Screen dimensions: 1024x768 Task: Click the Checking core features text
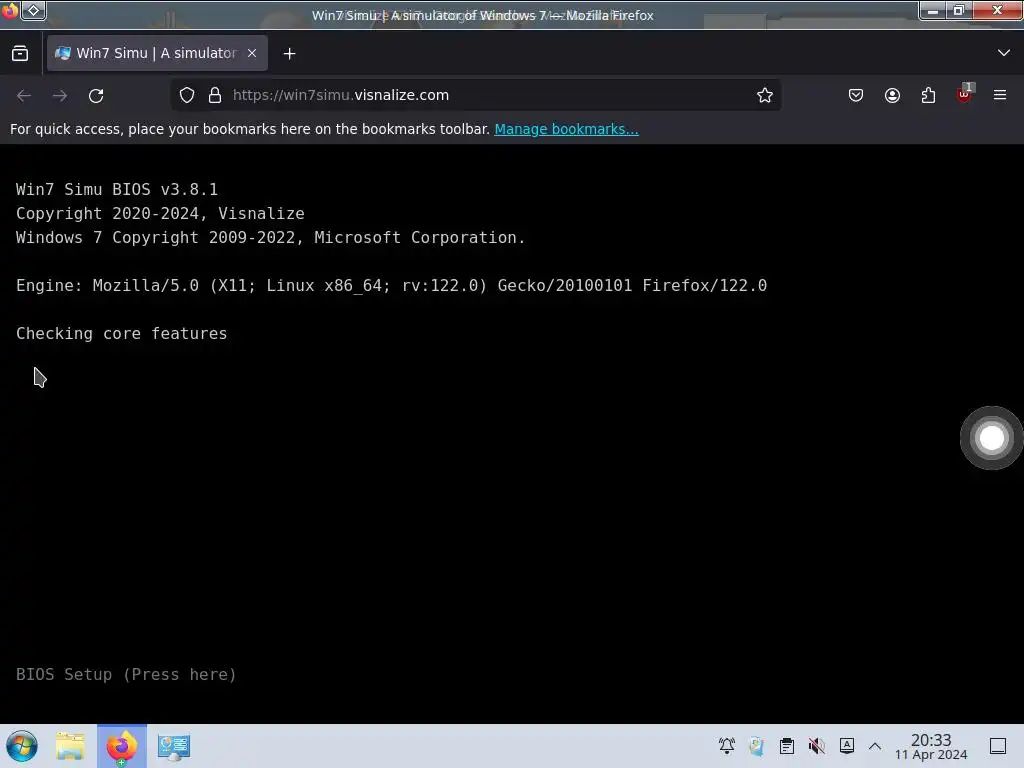click(121, 334)
